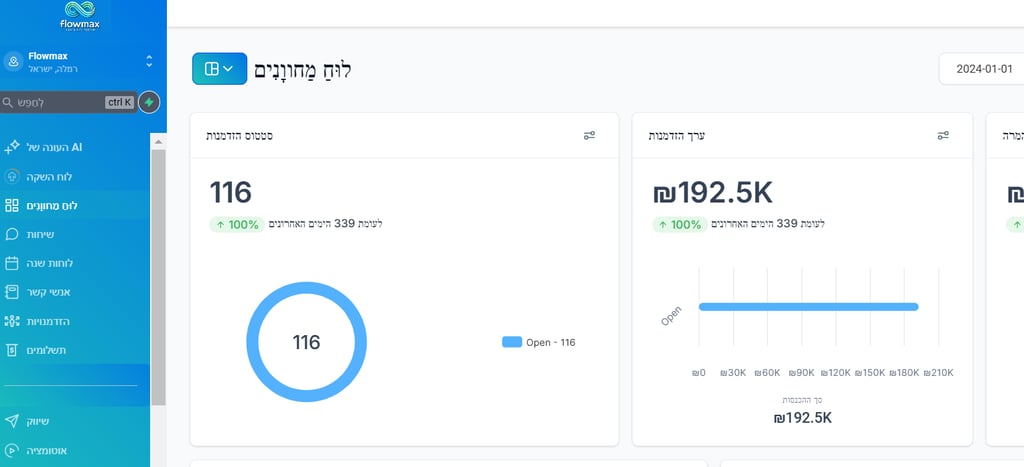
Task: Click the calendar icon in the sidebar
Action: 12,263
